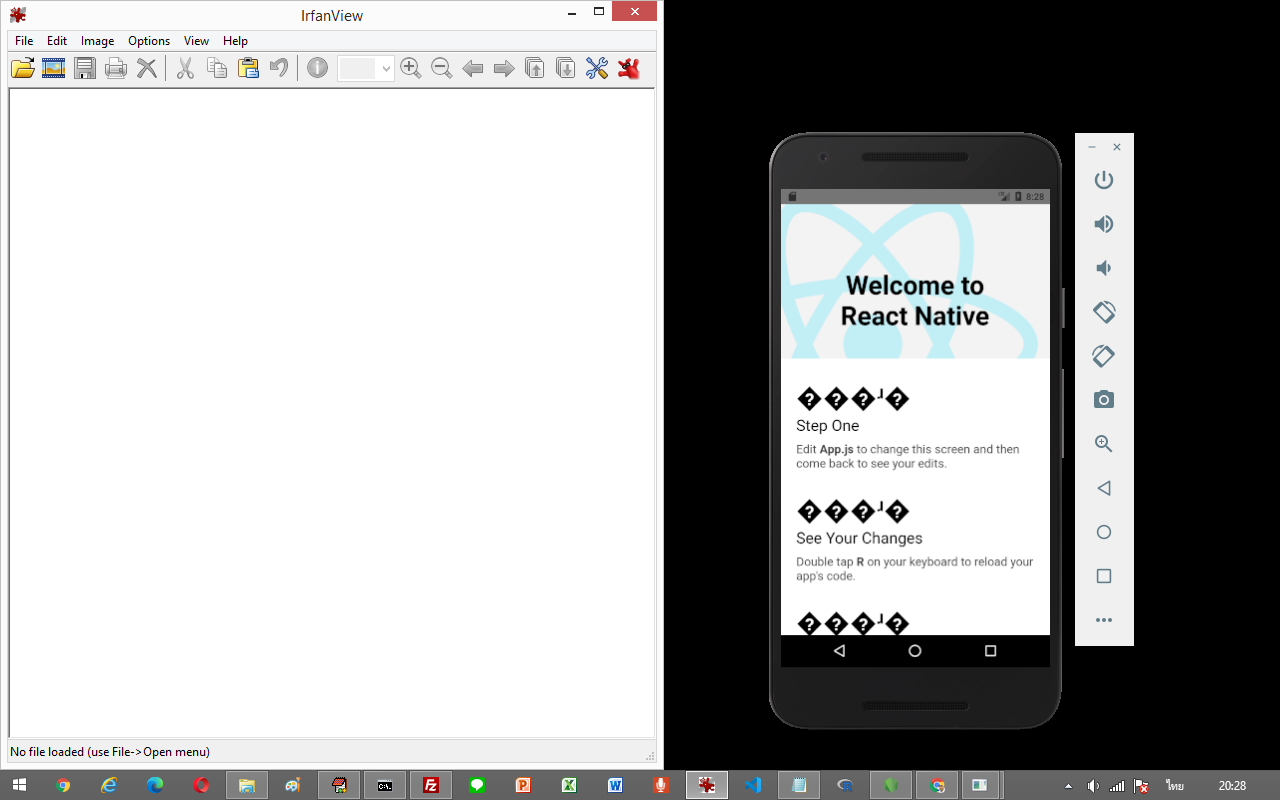The width and height of the screenshot is (1280, 800).
Task: Tap the back triangle on phone screen
Action: [839, 651]
